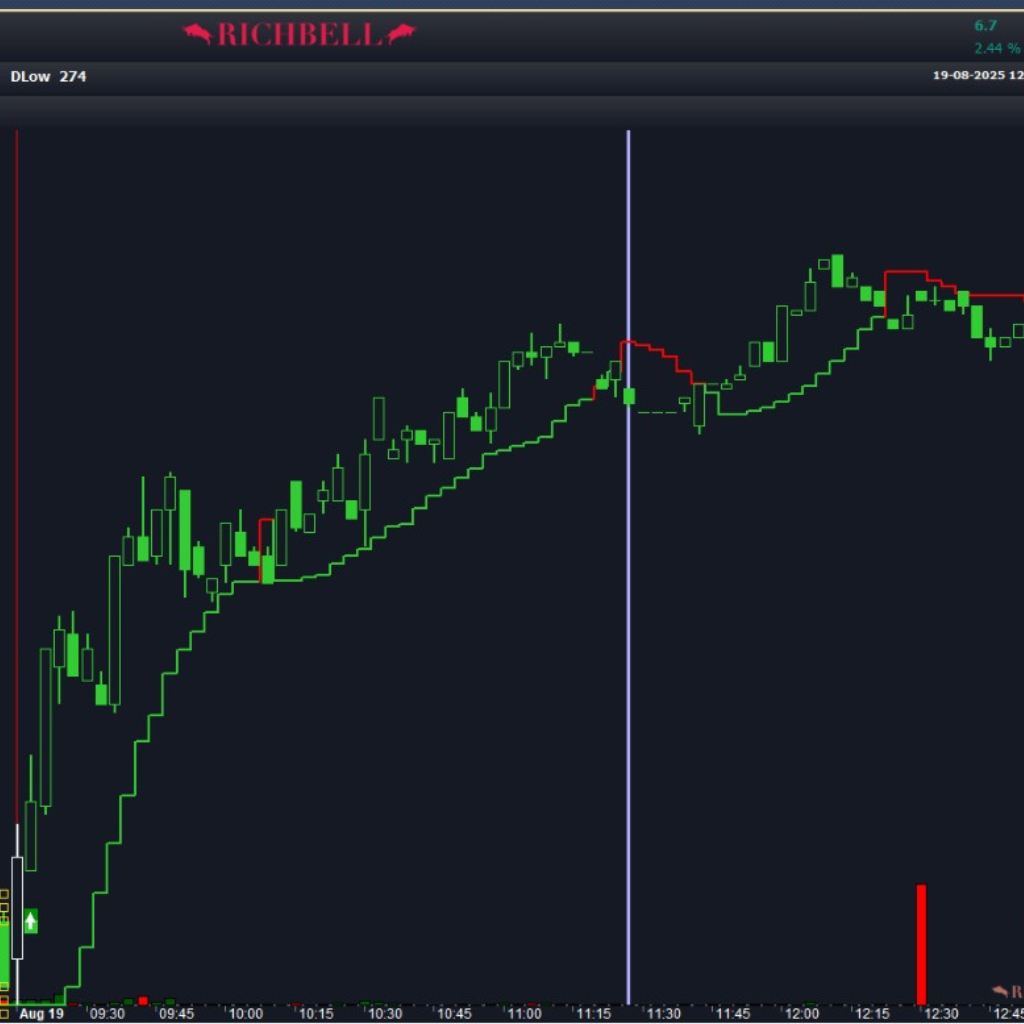Click the 6.7 price change value
This screenshot has width=1024, height=1024.
point(985,26)
